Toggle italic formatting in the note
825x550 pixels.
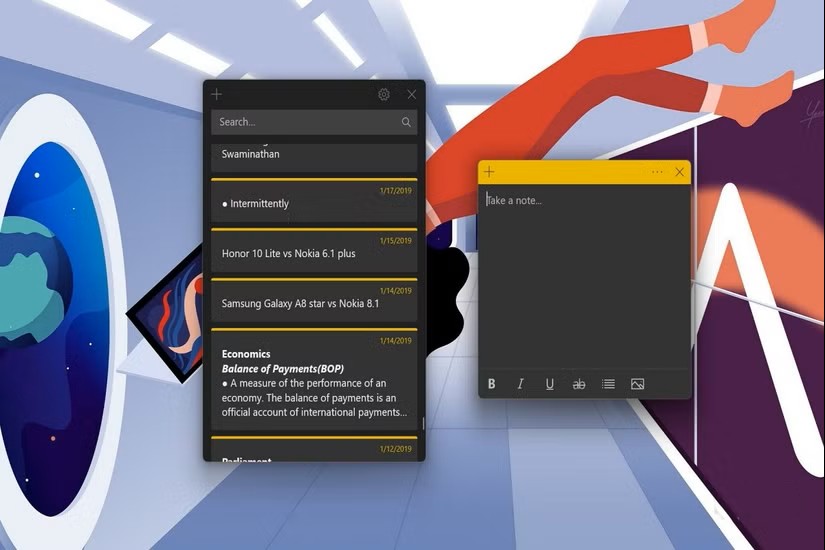[x=520, y=384]
